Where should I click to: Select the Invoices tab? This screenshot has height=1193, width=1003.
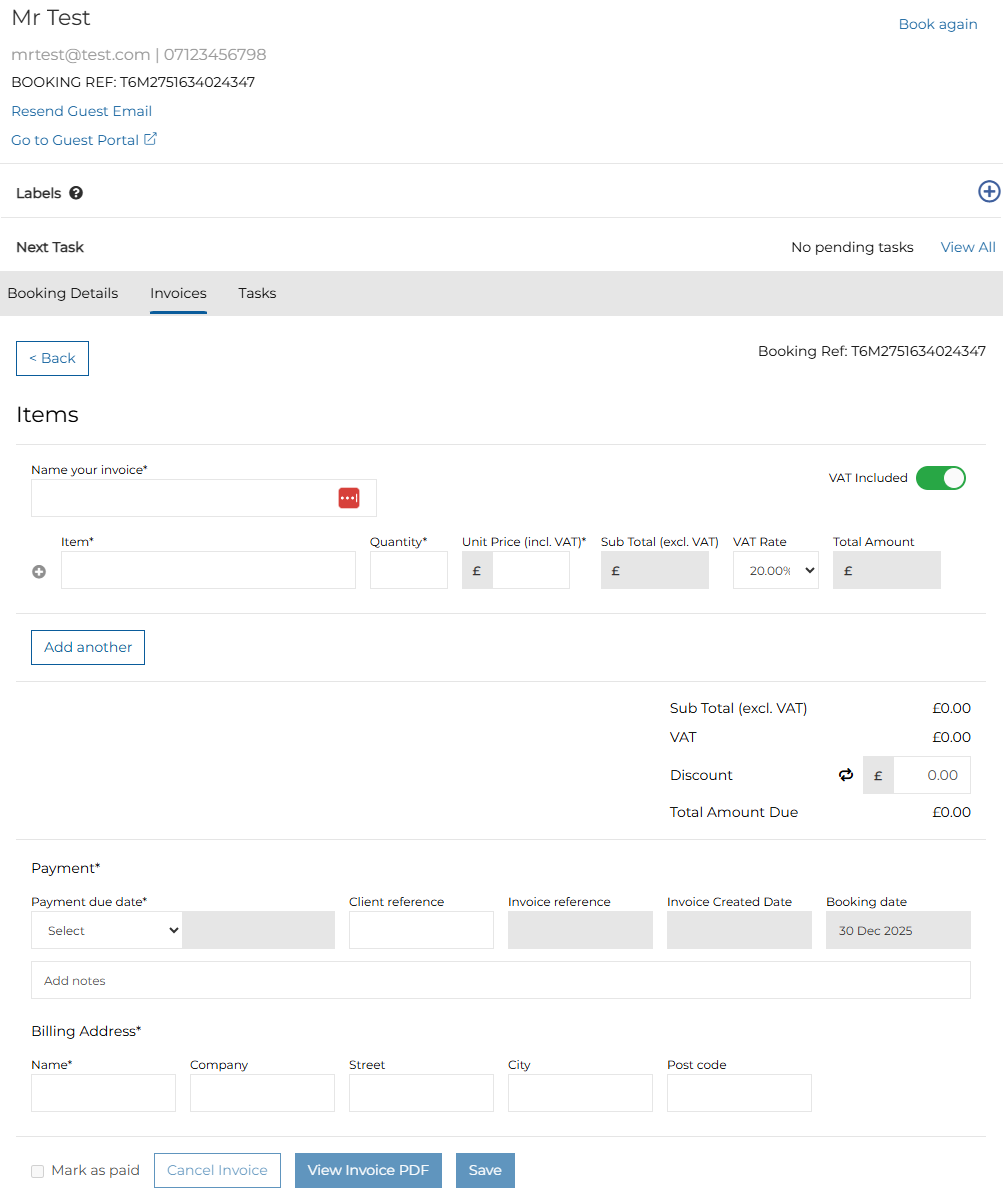point(178,293)
